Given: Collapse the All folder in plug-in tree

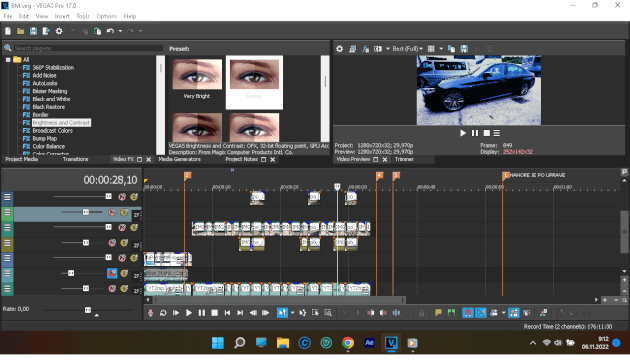Looking at the screenshot, I should pyautogui.click(x=8, y=59).
